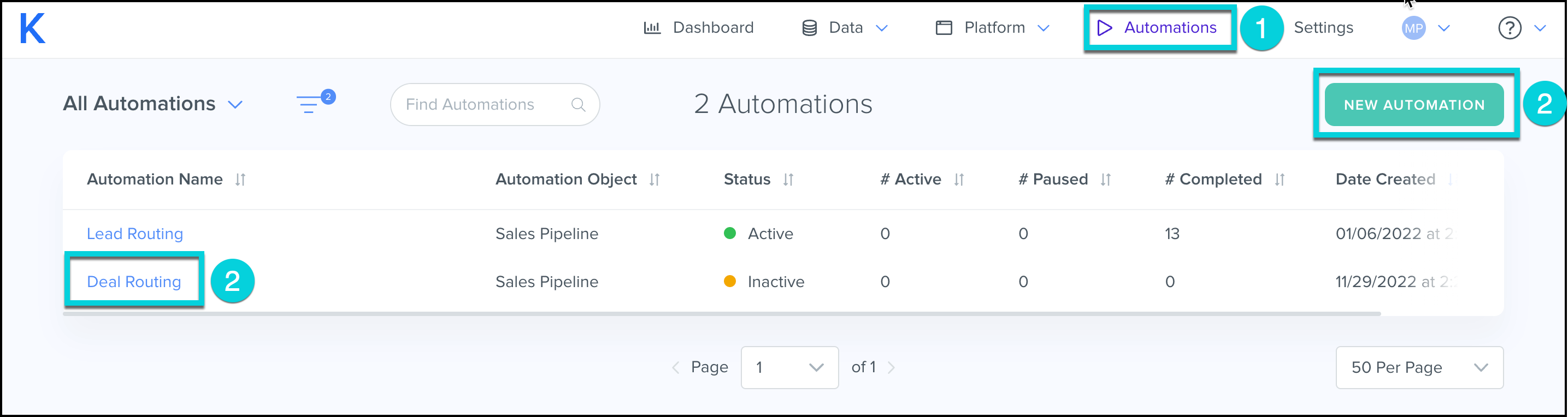Viewport: 1568px width, 417px height.
Task: Click the search magnifier icon
Action: pos(577,105)
